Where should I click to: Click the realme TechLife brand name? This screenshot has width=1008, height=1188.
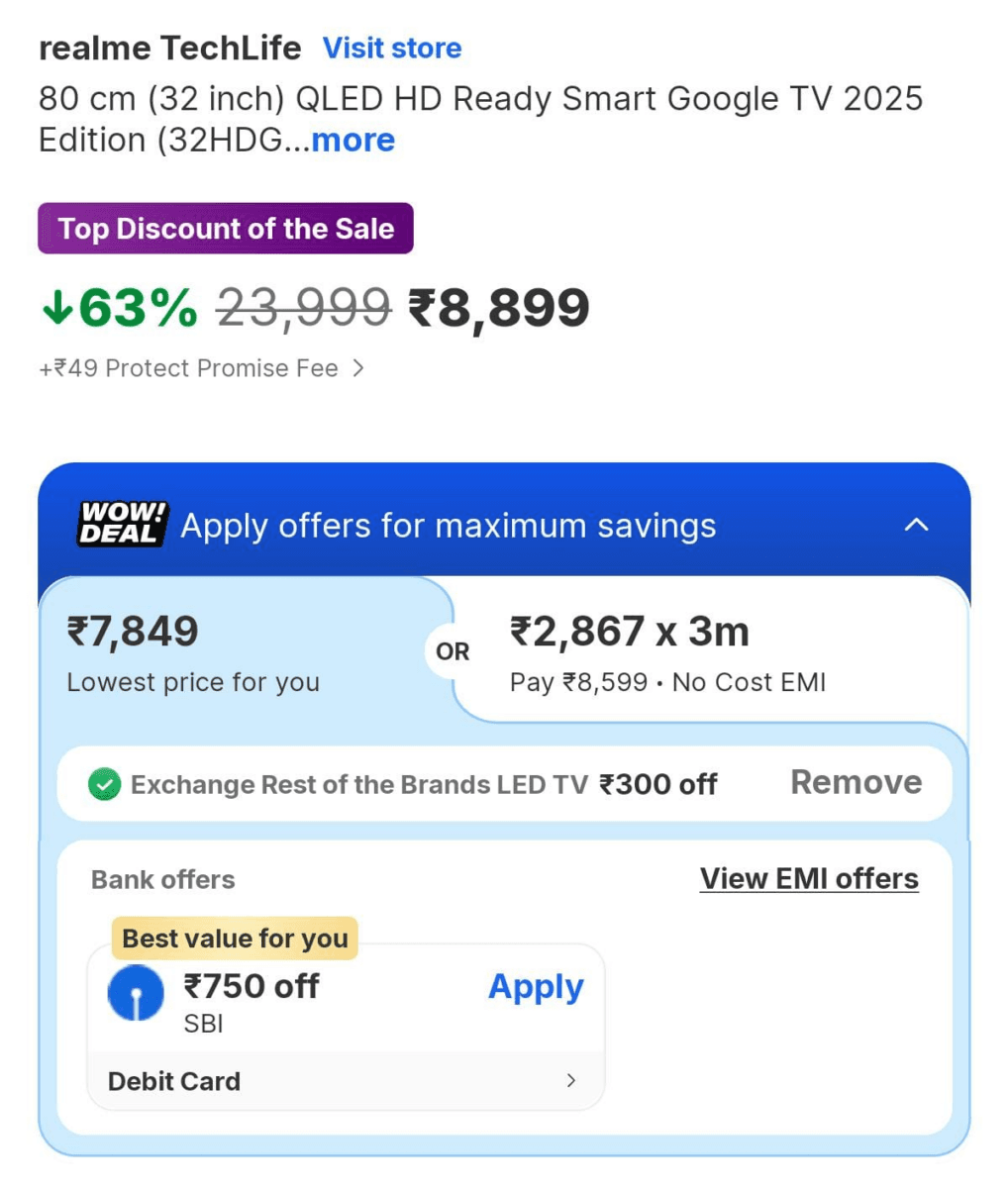pyautogui.click(x=169, y=48)
